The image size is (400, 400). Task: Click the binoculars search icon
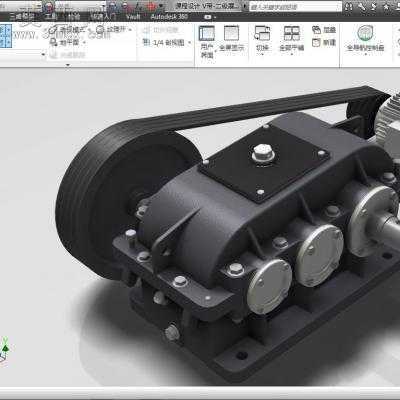[348, 6]
